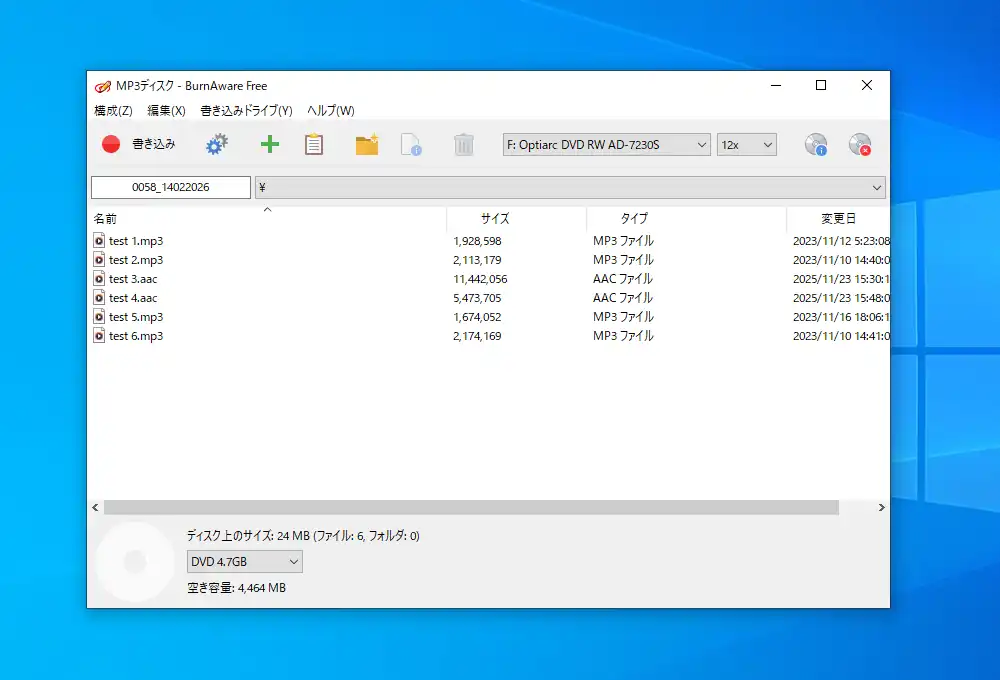The image size is (1000, 680).
Task: Click the disc preview image at bottom left
Action: tap(135, 562)
